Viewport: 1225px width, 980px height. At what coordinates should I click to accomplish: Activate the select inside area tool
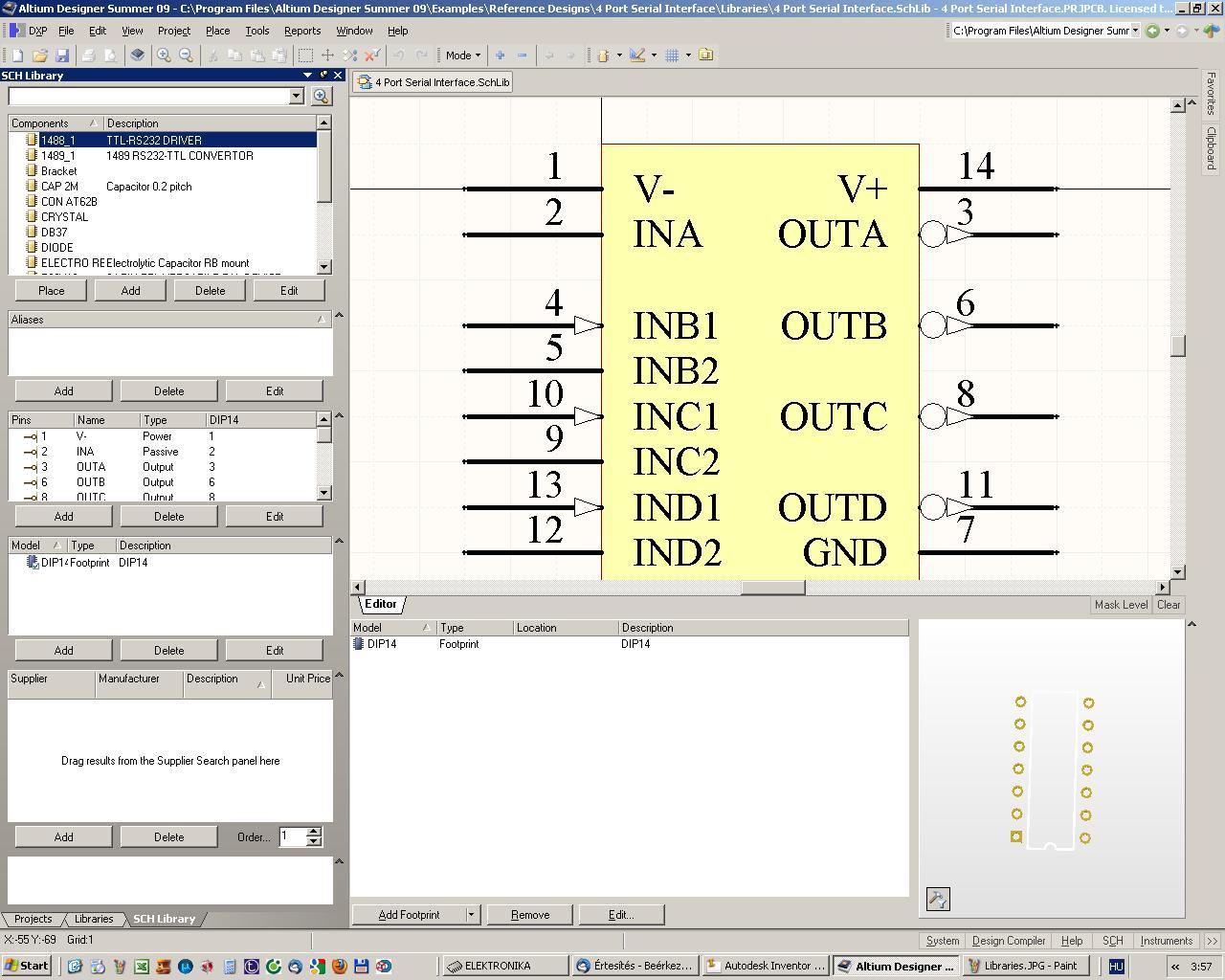pos(306,56)
